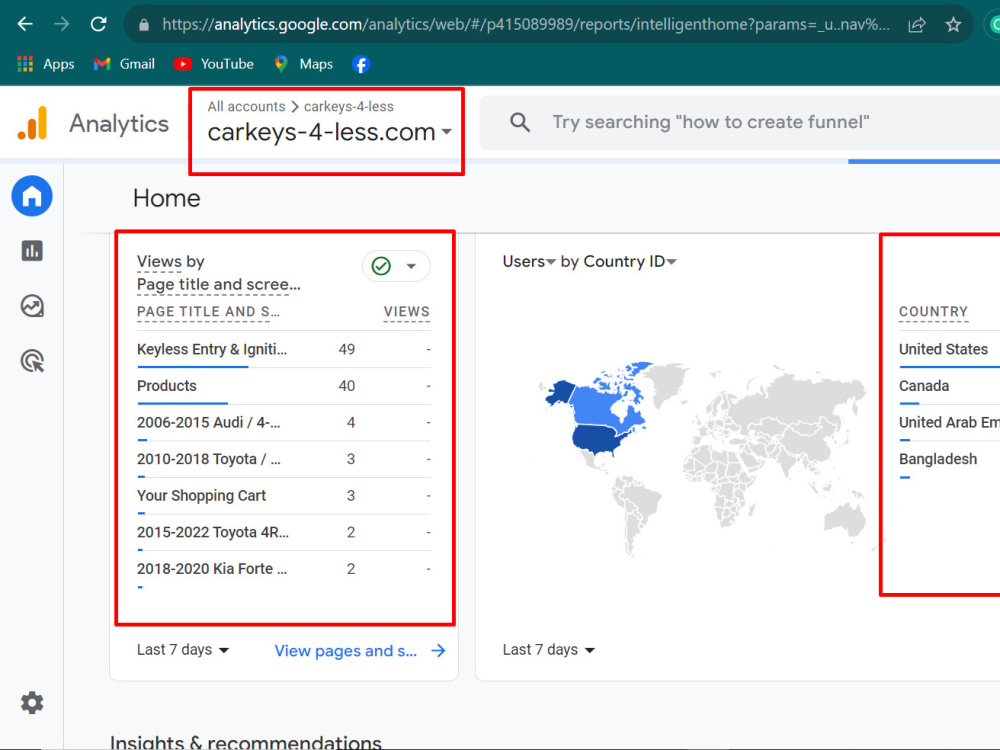Click the Google Analytics logo

point(33,123)
